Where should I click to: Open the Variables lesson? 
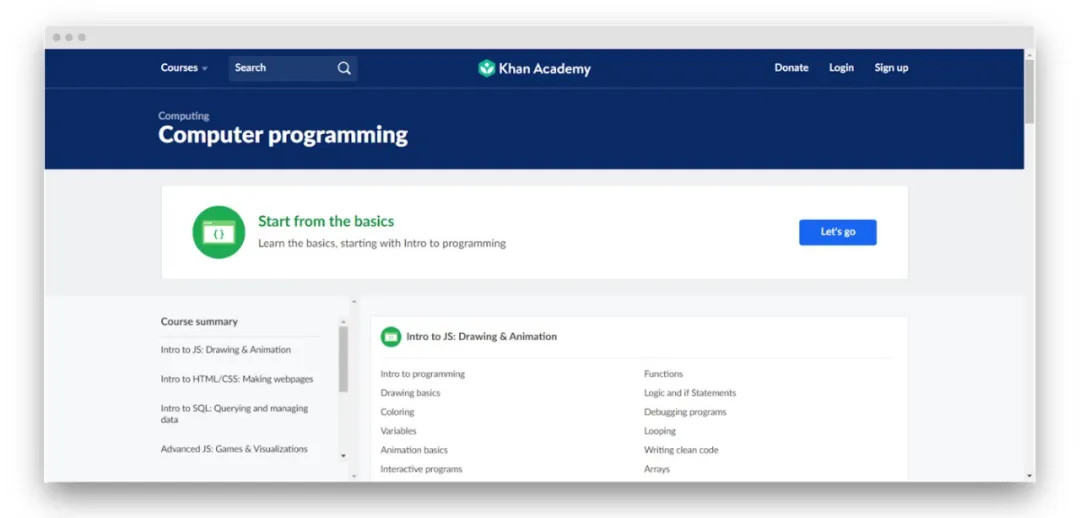point(399,431)
